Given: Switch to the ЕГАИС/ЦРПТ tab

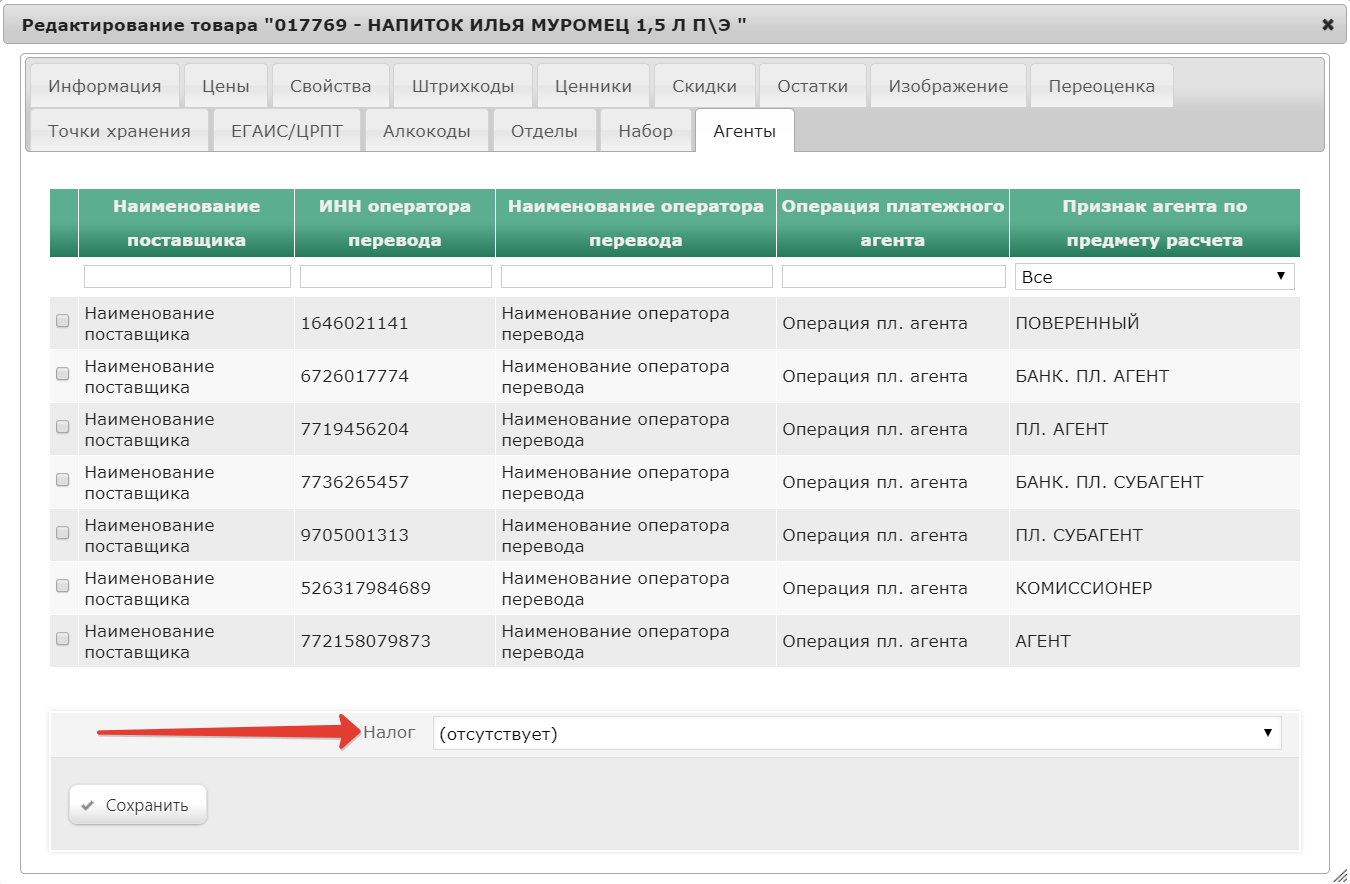Looking at the screenshot, I should 288,131.
